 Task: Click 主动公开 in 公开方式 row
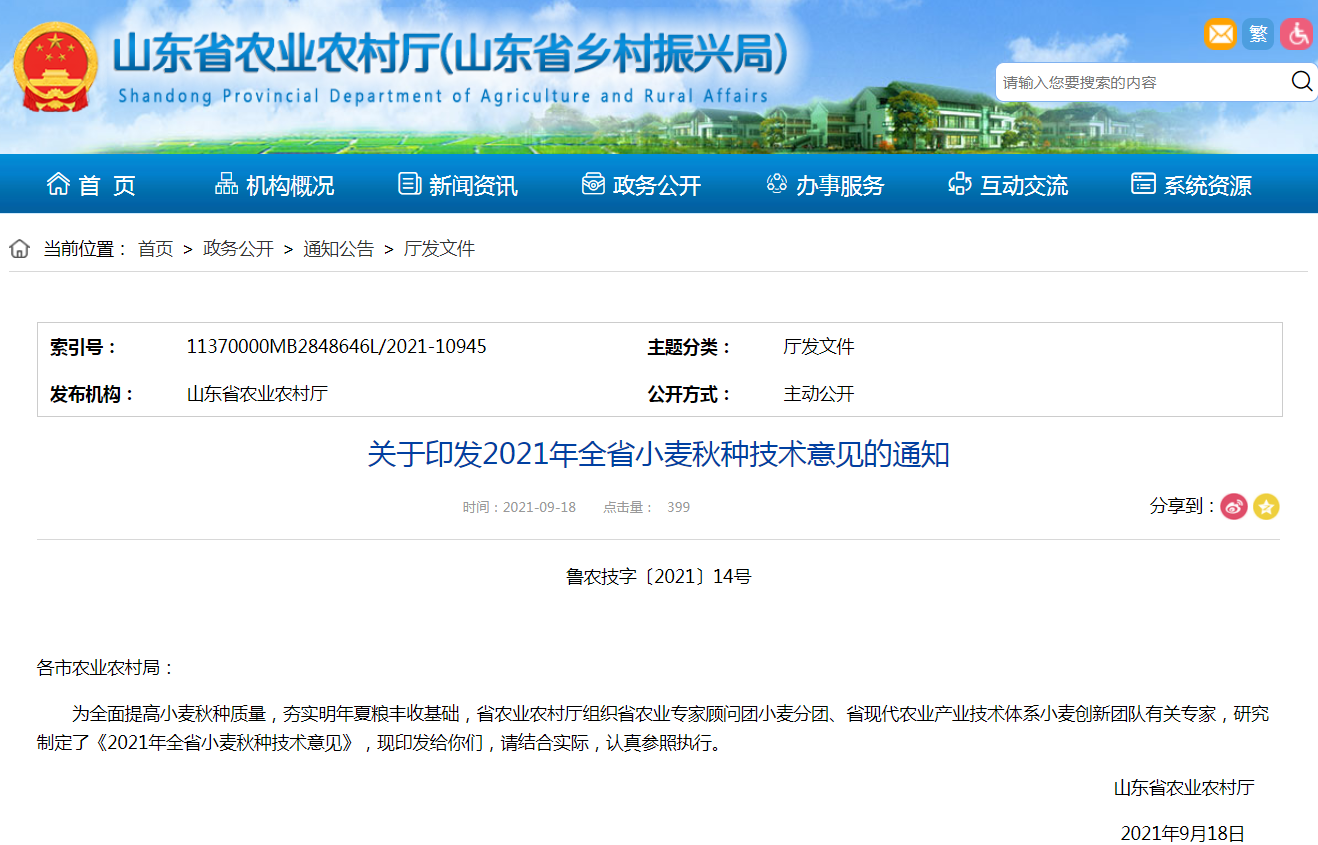click(819, 394)
